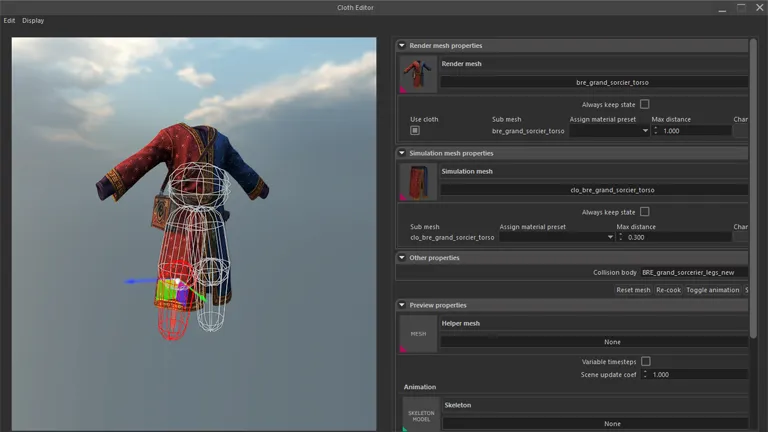Click the Skeleton Model placeholder thumbnail
This screenshot has width=768, height=432.
tap(421, 415)
